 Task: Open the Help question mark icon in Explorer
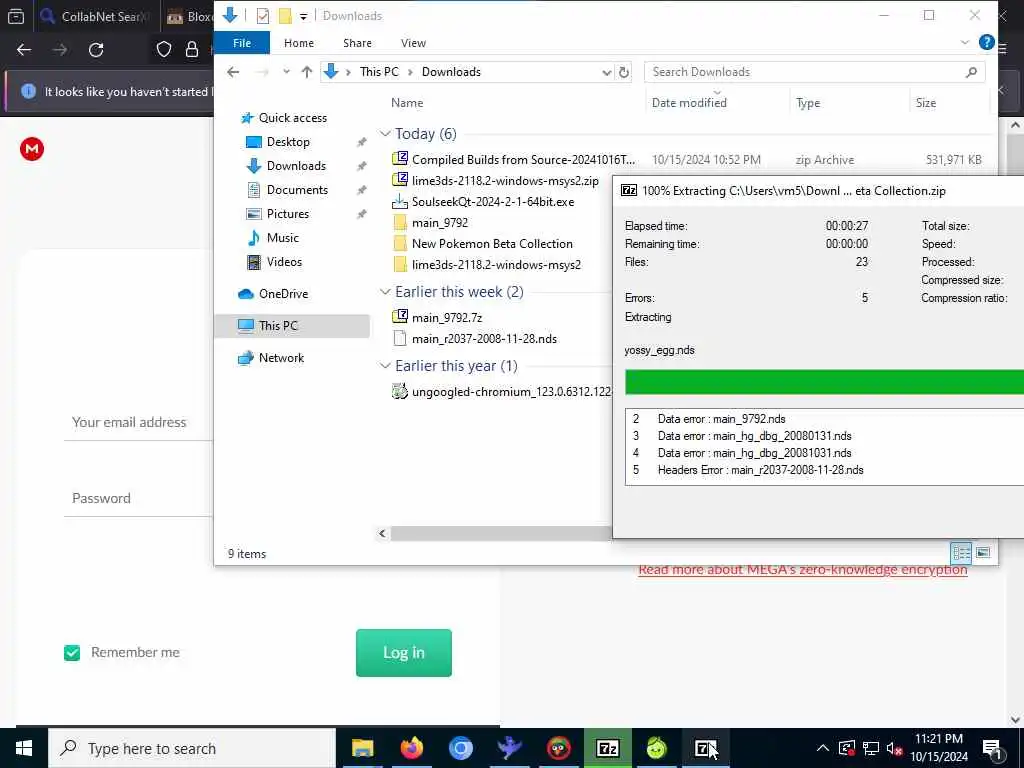987,42
